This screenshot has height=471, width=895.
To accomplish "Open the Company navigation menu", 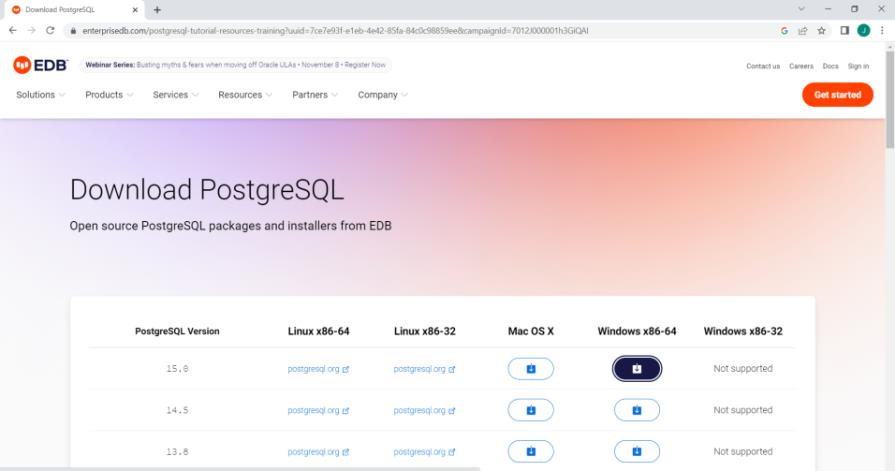I will coord(382,95).
